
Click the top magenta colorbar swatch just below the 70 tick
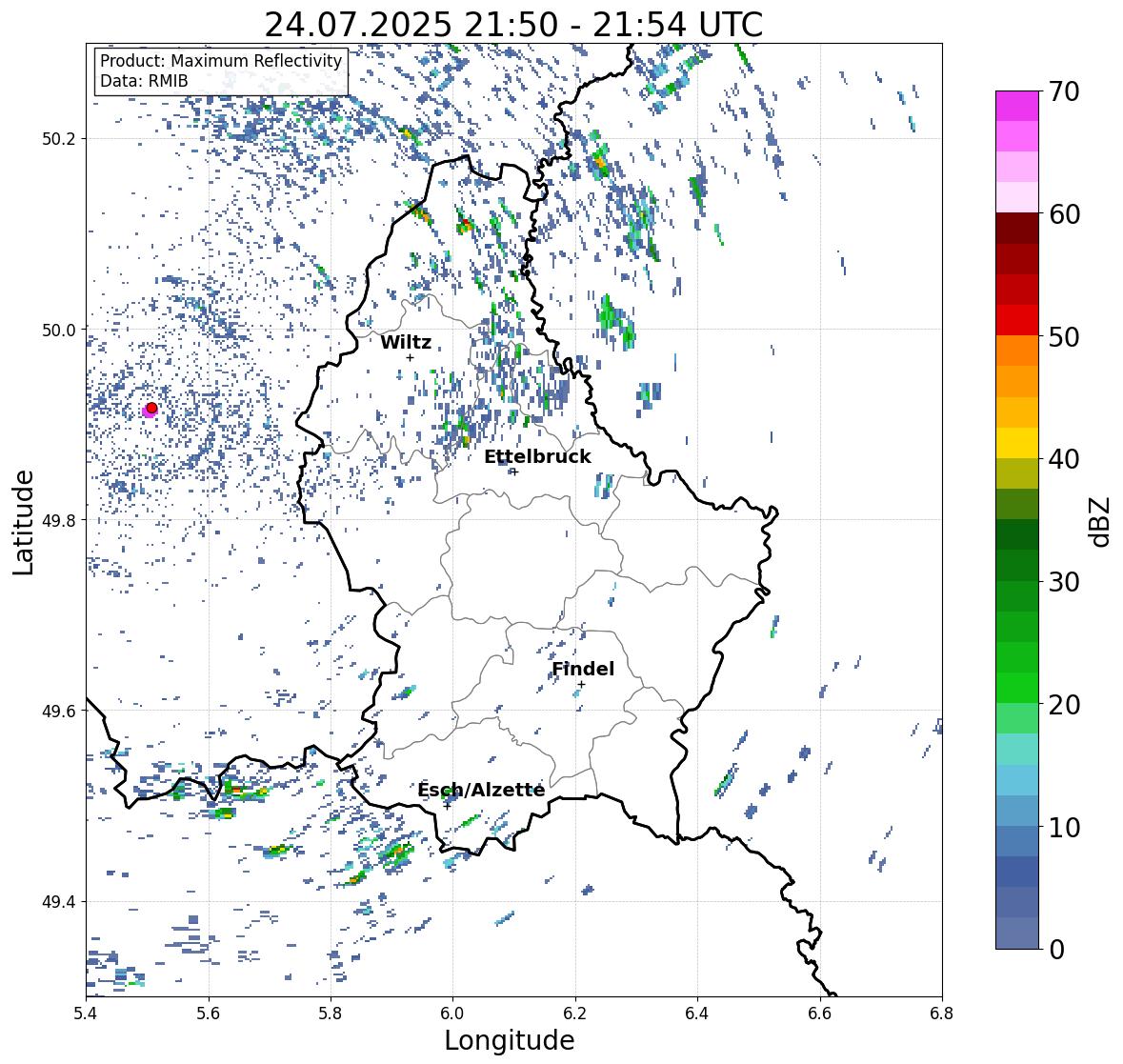pos(1017,106)
